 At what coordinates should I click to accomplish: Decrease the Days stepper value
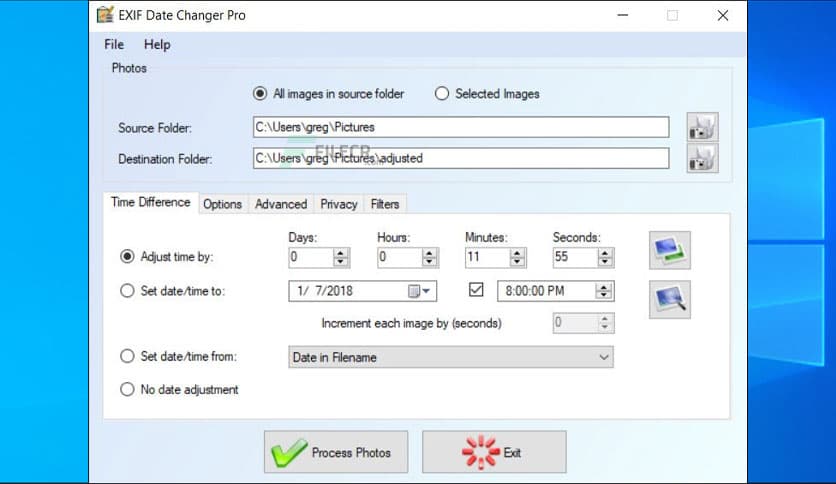tap(341, 262)
